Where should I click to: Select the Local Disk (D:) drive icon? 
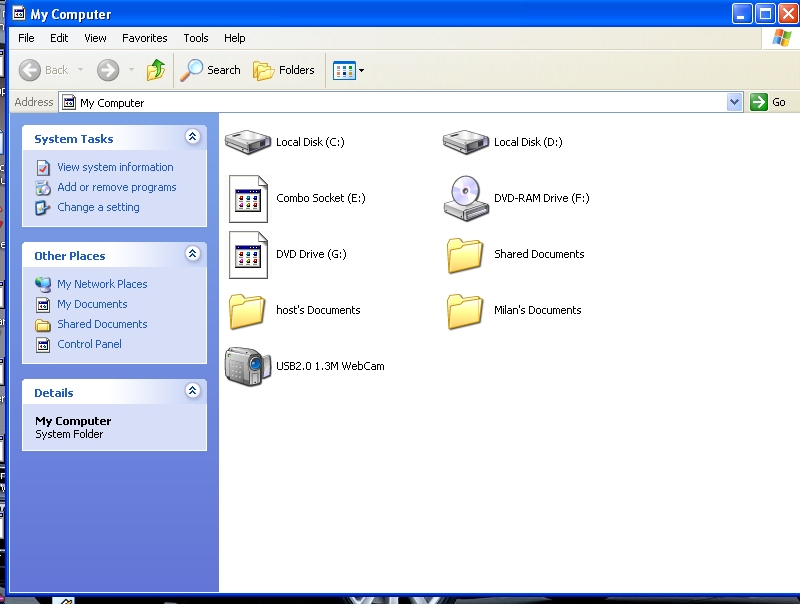(466, 142)
